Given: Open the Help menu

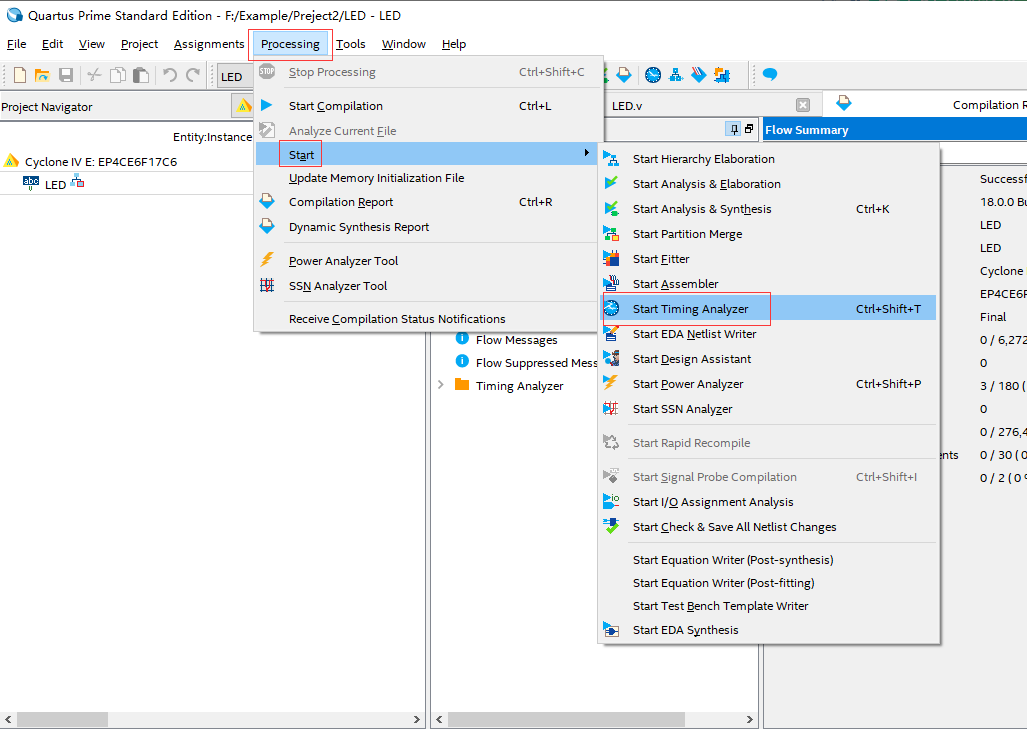Looking at the screenshot, I should coord(454,44).
